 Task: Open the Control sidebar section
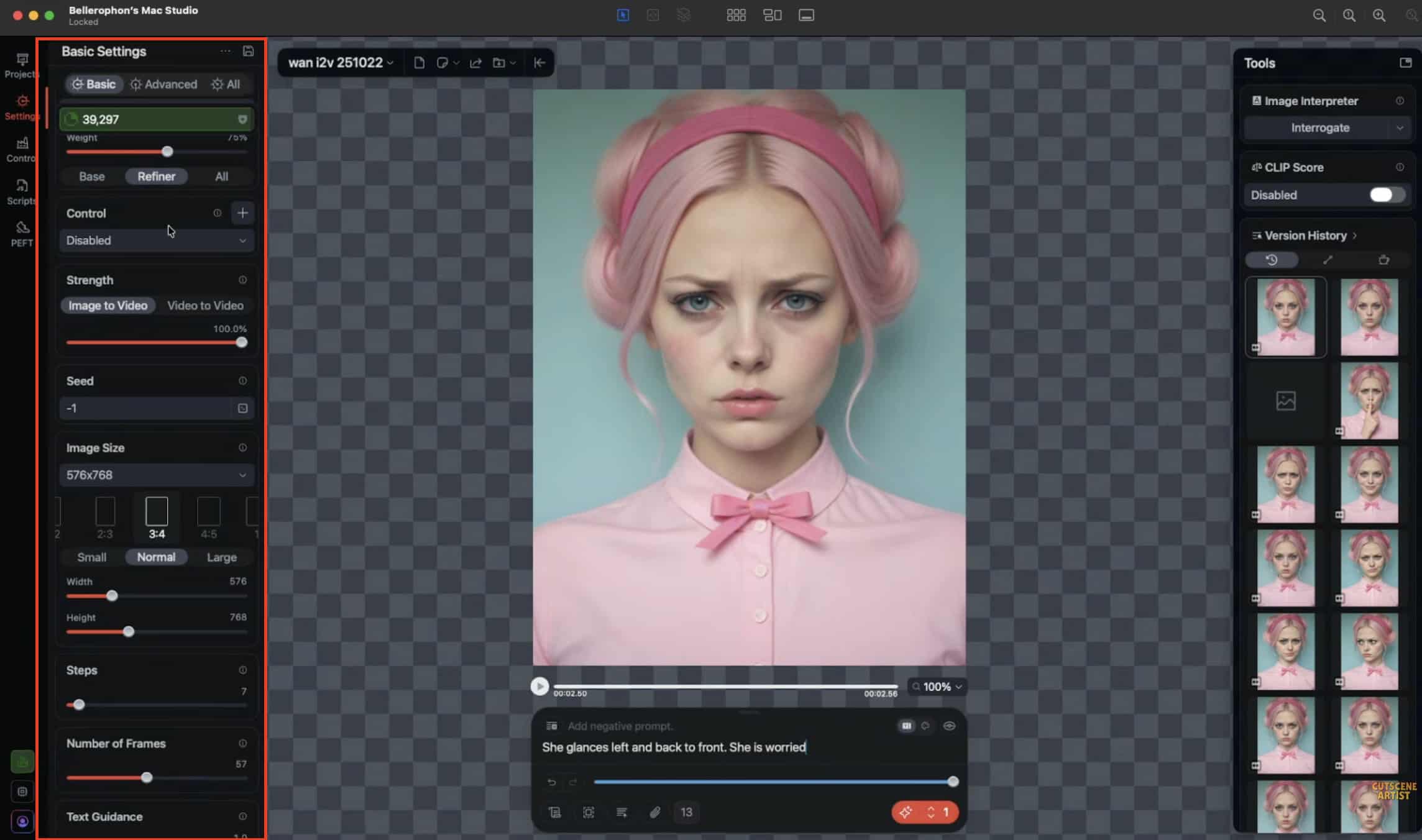tap(22, 150)
